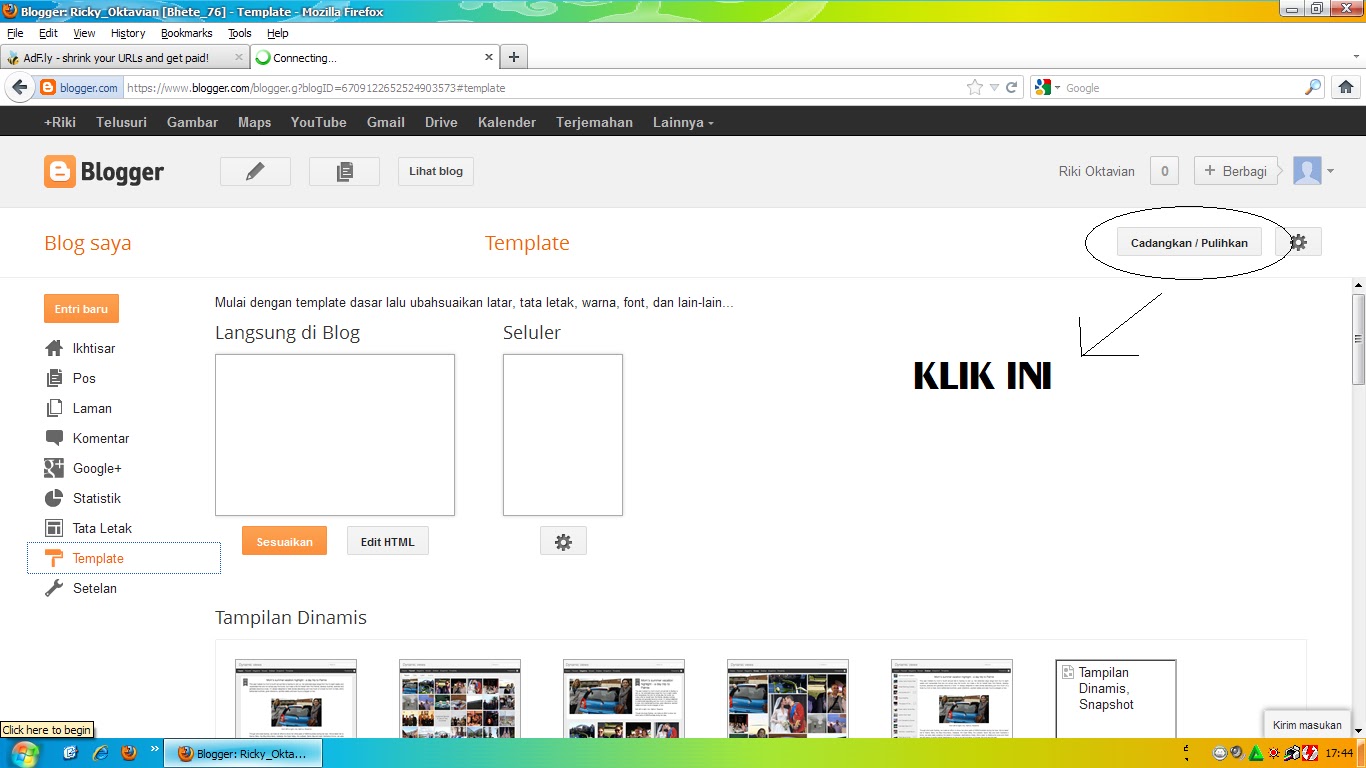Switch to the AdF.ly tab
This screenshot has height=768, width=1366.
[125, 57]
